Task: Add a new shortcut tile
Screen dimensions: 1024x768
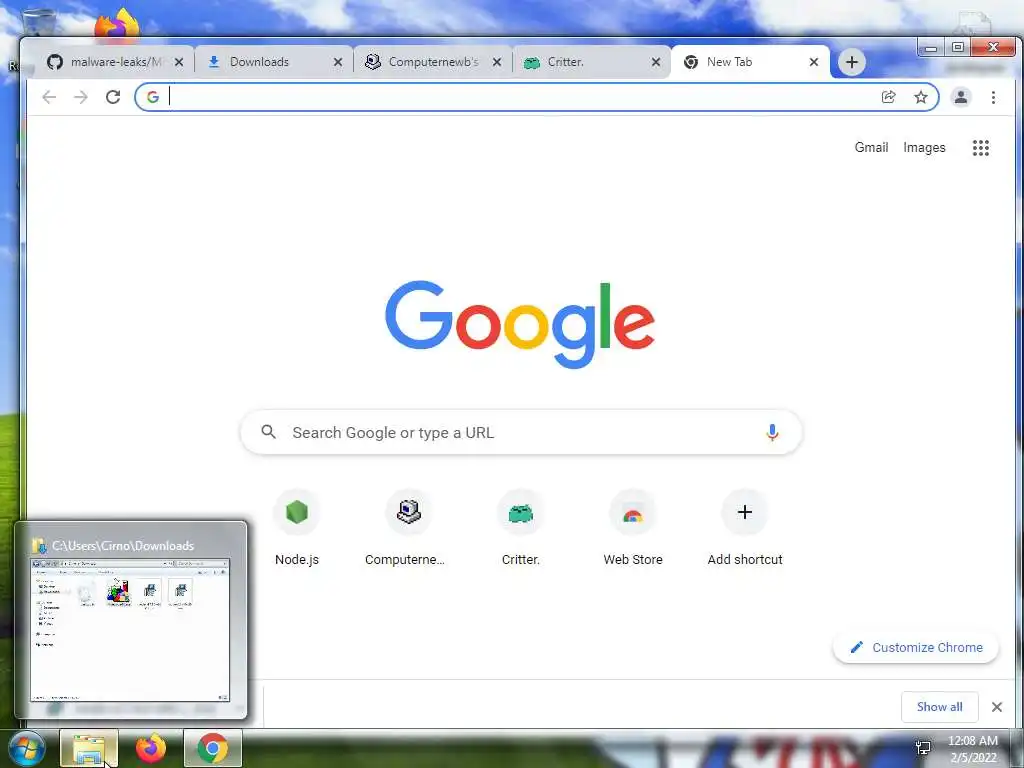Action: coord(744,528)
